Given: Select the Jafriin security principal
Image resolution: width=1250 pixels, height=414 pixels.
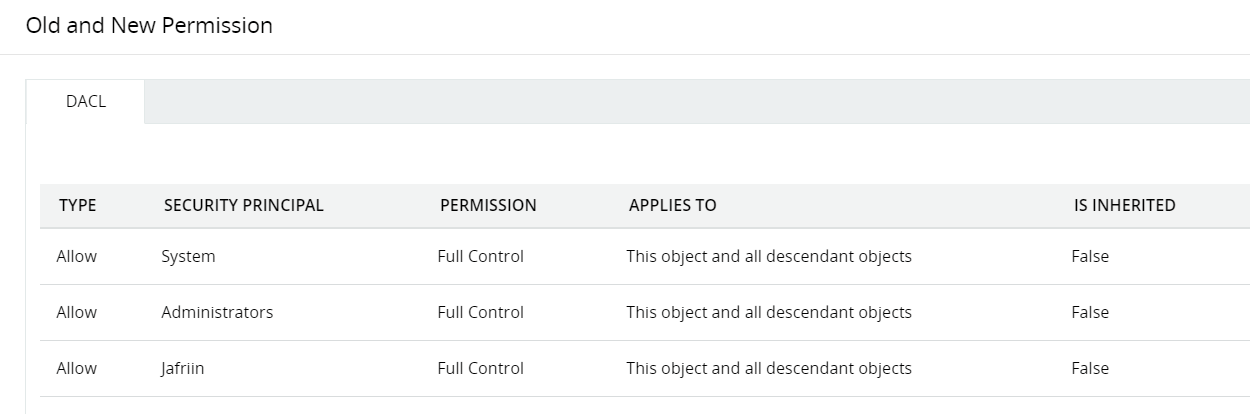Looking at the screenshot, I should [185, 368].
